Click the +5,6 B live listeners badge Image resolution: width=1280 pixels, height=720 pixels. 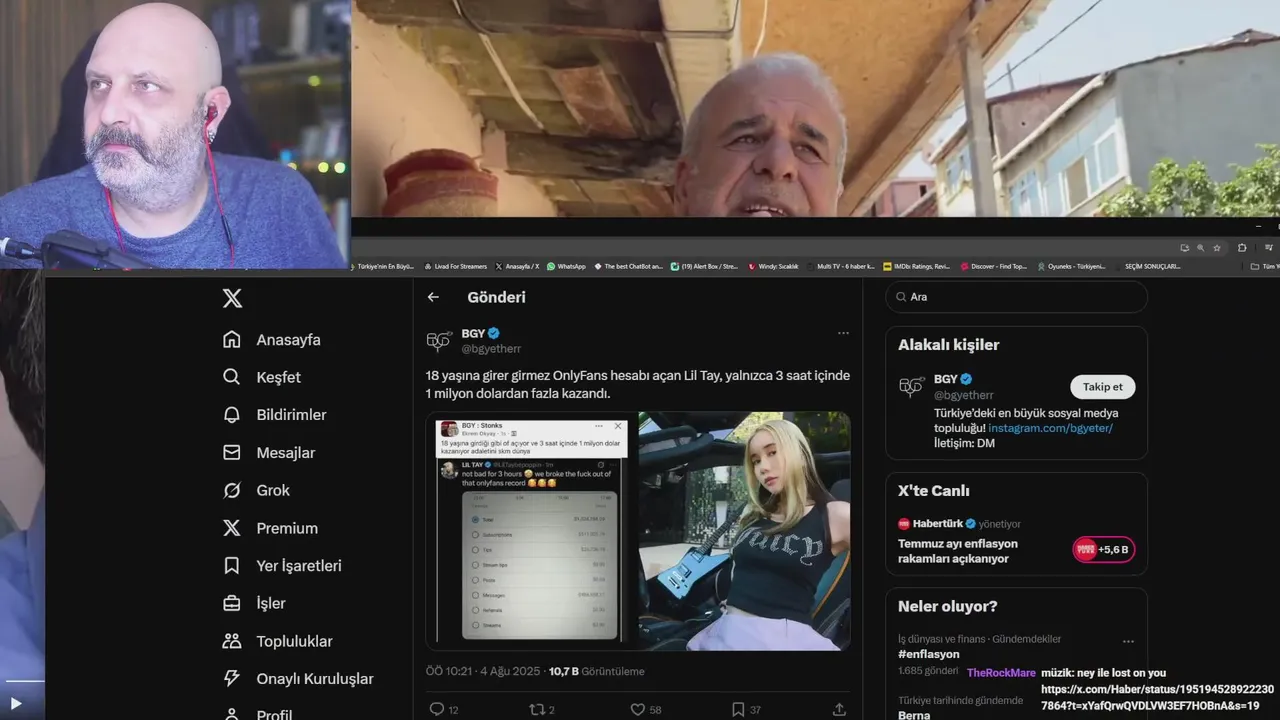(1103, 549)
